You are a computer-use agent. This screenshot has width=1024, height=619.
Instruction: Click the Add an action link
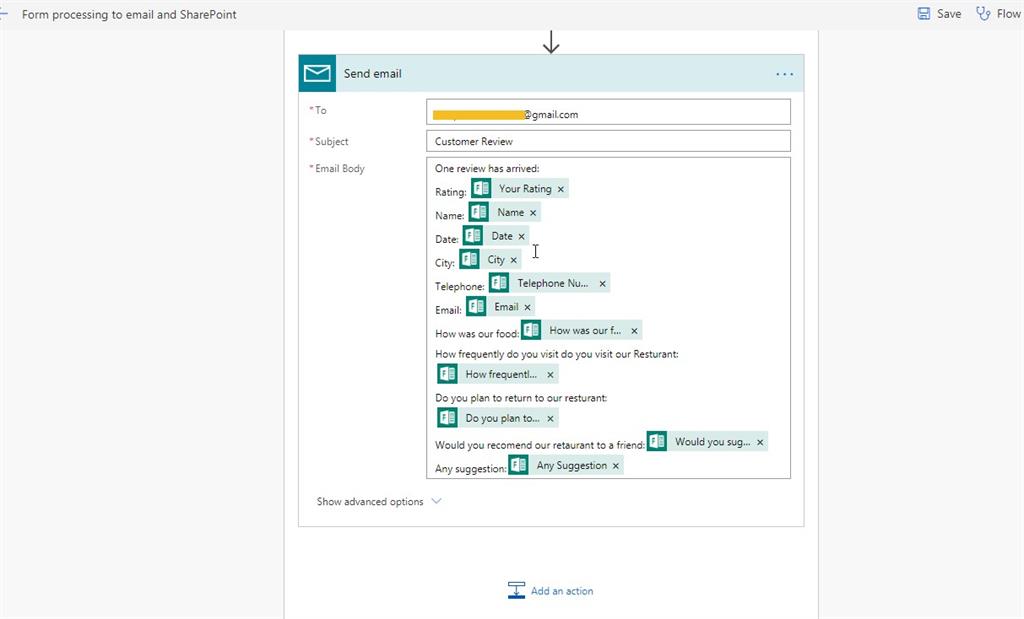562,591
